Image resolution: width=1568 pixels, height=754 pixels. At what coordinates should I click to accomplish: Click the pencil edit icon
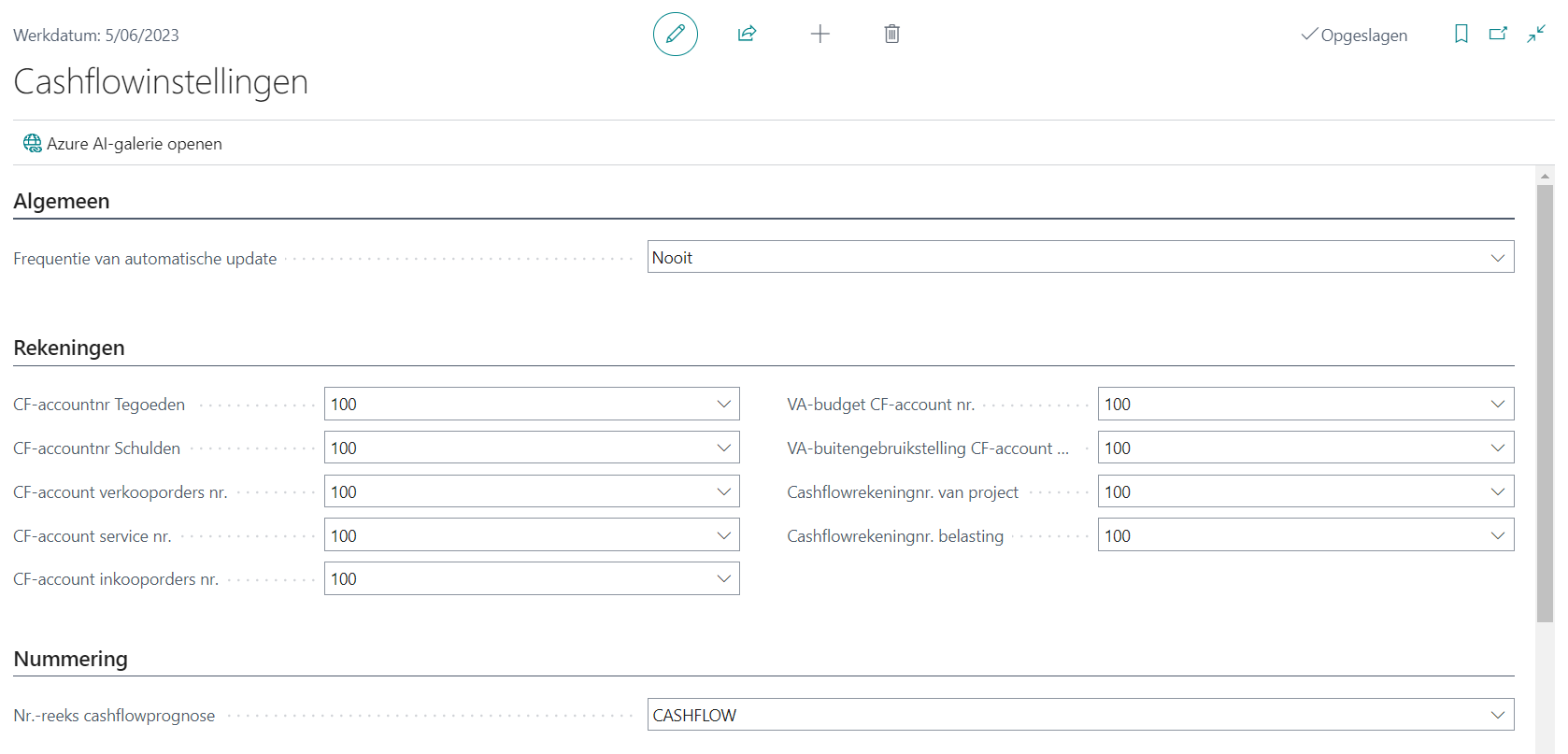coord(675,35)
